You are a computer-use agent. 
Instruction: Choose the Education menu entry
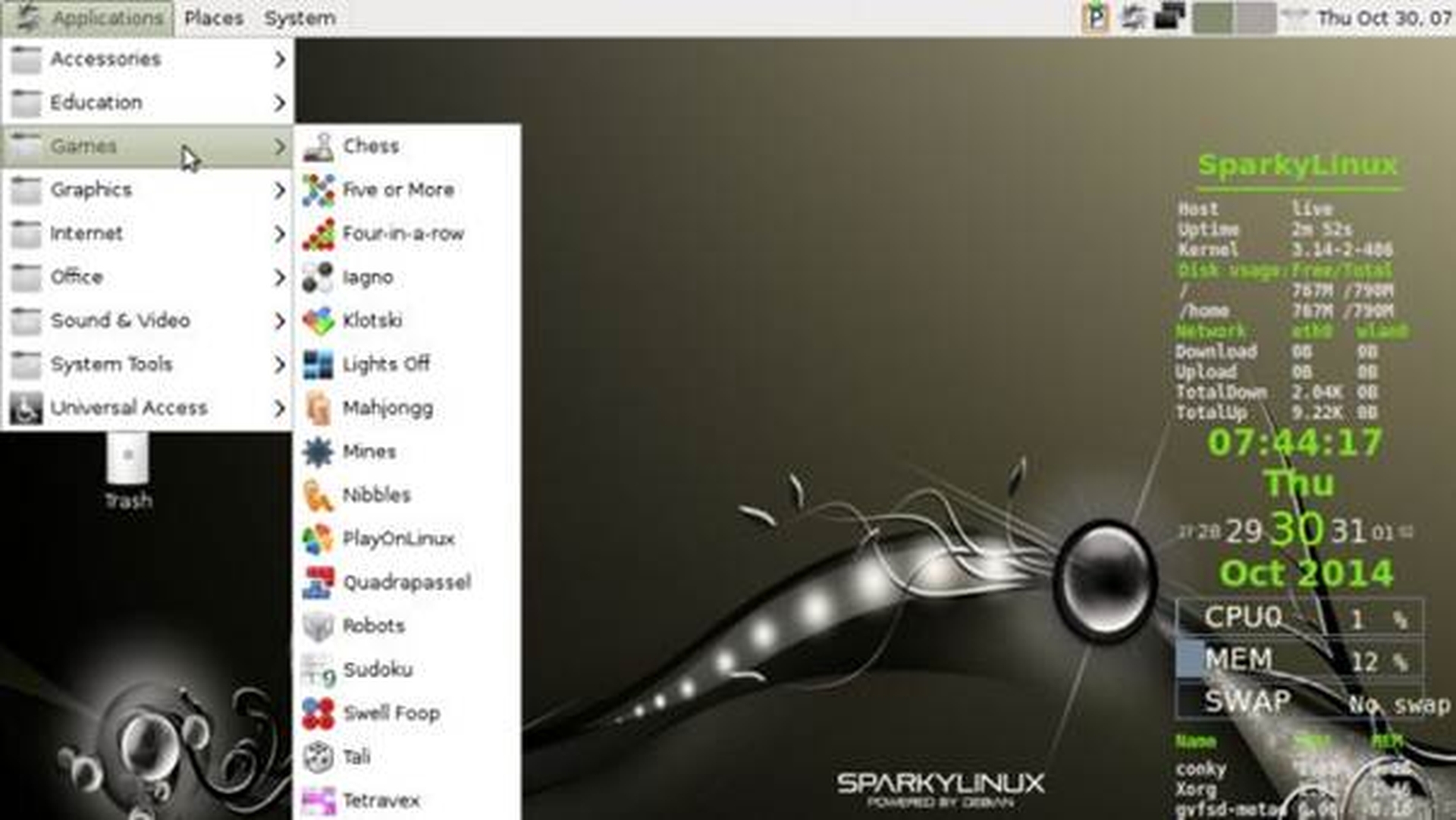pyautogui.click(x=147, y=102)
